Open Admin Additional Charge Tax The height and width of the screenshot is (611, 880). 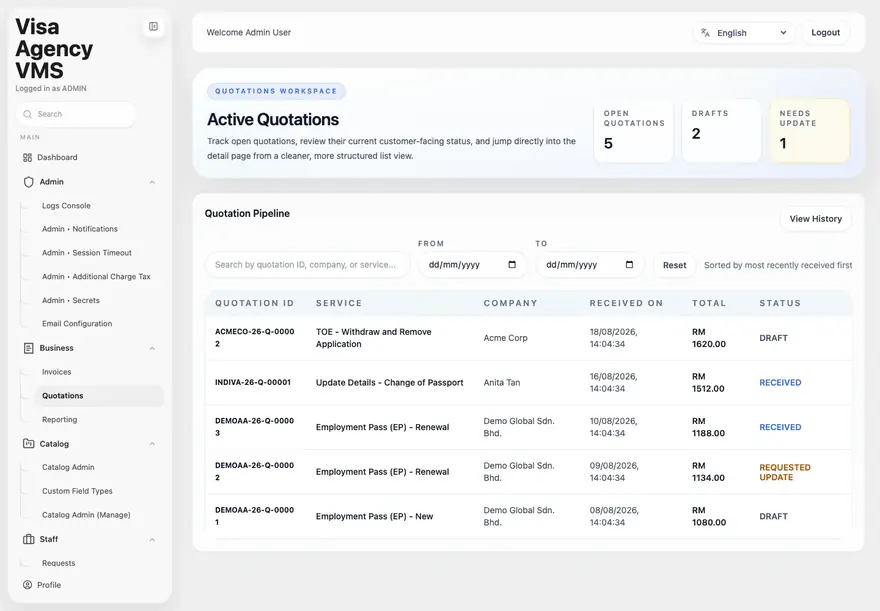tap(96, 277)
